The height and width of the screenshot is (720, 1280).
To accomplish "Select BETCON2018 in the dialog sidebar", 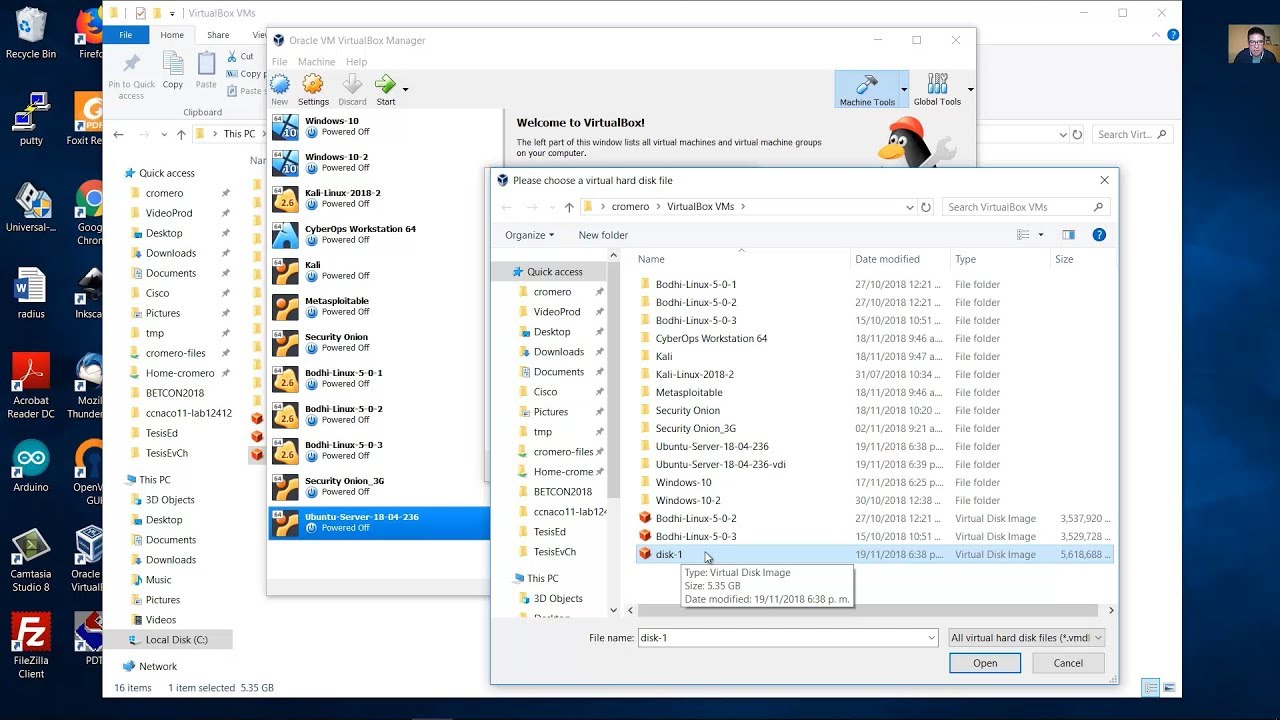I will (x=562, y=492).
